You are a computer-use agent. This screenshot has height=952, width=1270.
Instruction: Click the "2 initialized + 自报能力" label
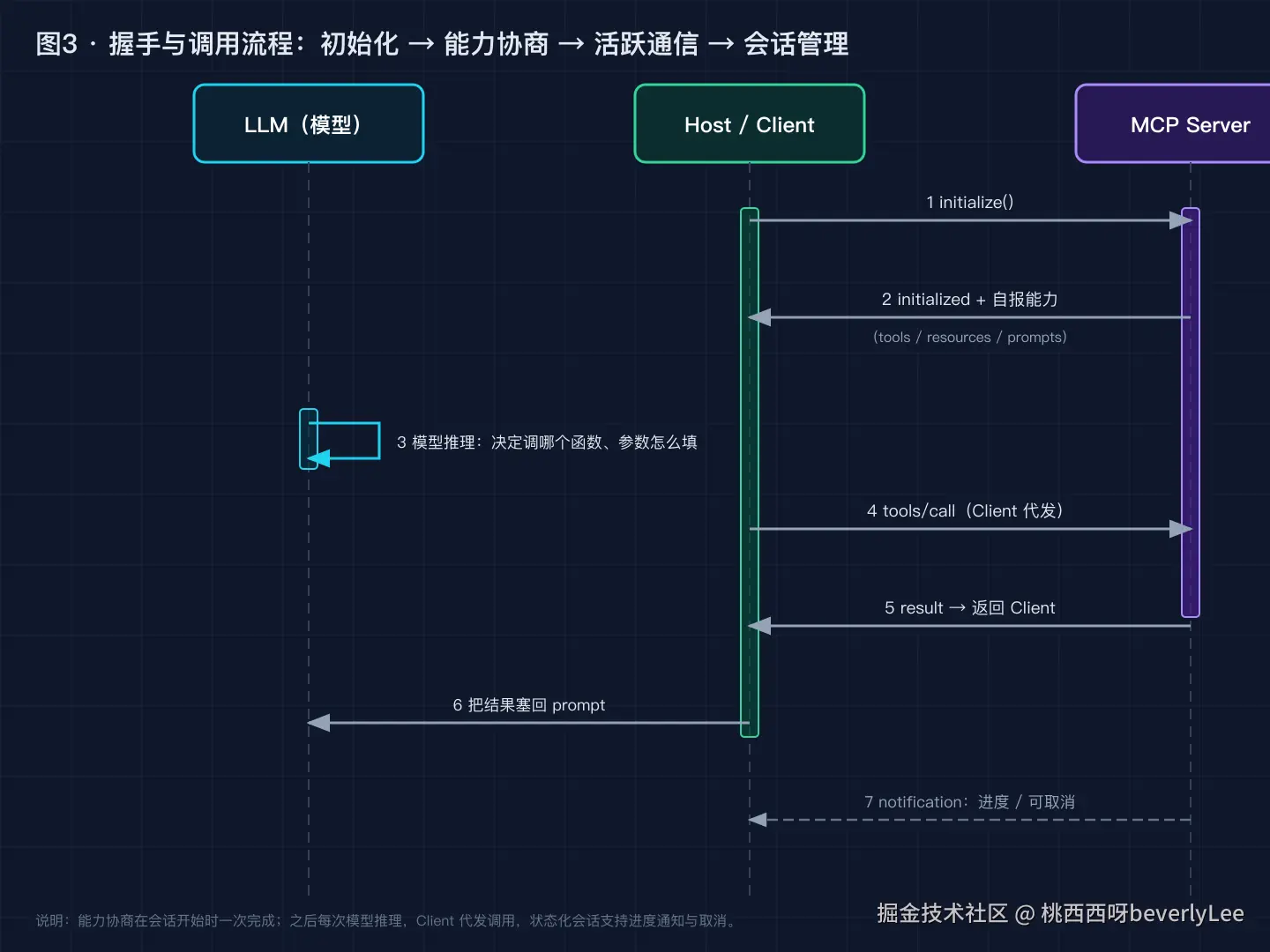(x=970, y=299)
